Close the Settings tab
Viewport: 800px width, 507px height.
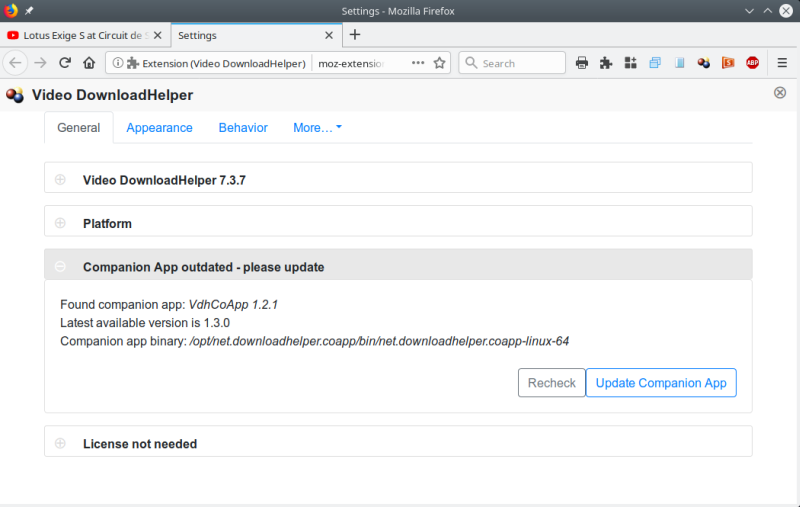click(x=329, y=35)
